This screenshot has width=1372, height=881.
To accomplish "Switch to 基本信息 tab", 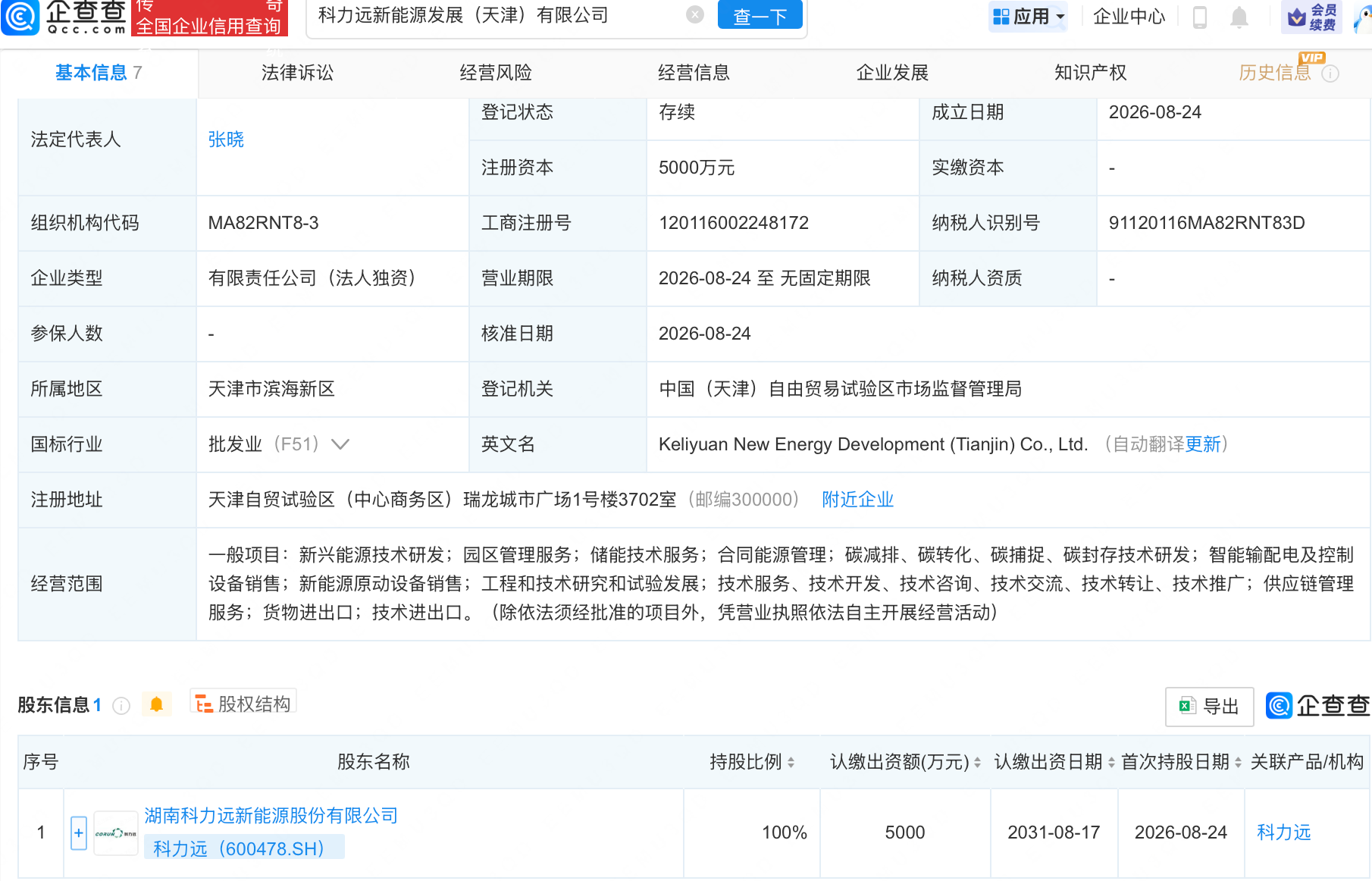I will (99, 73).
